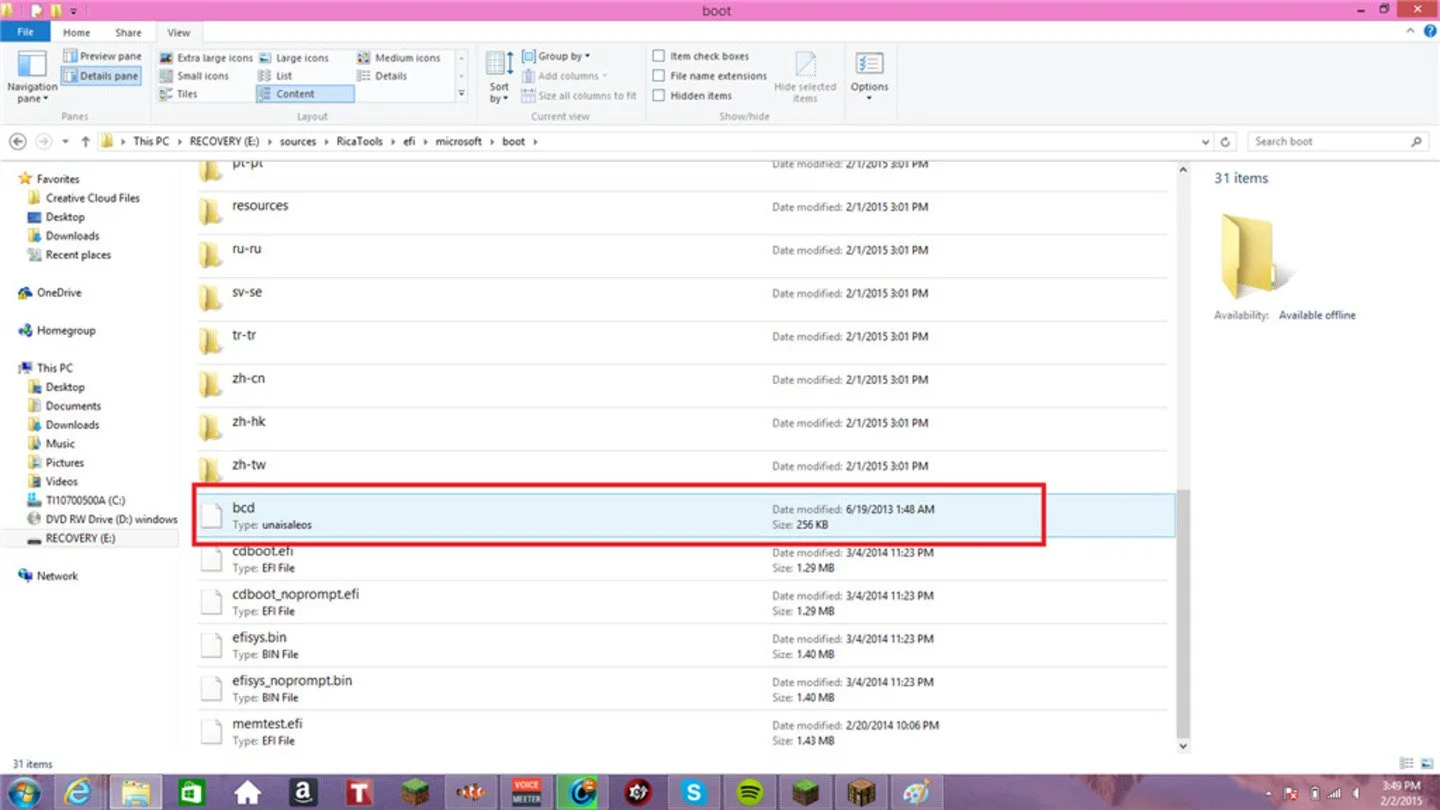Open Skype from the taskbar
The width and height of the screenshot is (1440, 810).
(694, 792)
